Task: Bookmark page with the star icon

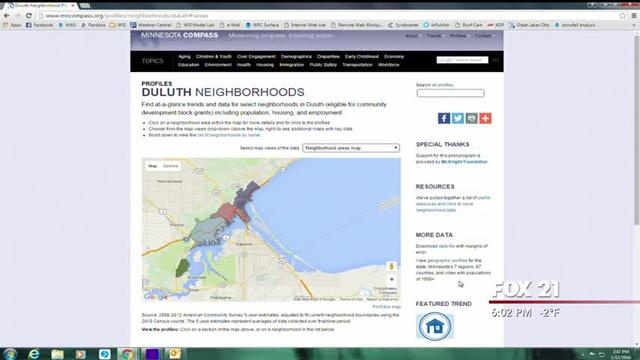Action: pos(622,16)
